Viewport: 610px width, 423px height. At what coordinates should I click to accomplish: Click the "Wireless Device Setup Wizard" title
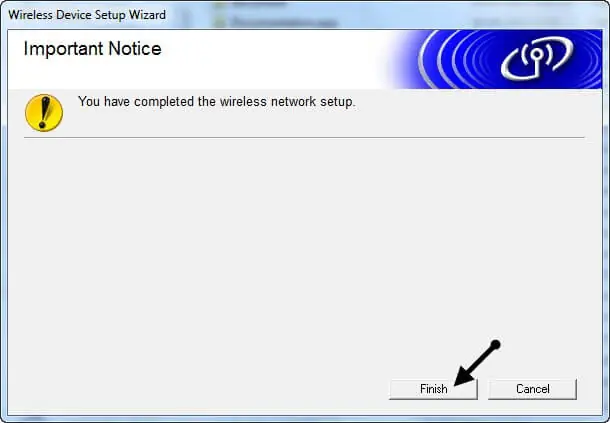(x=87, y=15)
